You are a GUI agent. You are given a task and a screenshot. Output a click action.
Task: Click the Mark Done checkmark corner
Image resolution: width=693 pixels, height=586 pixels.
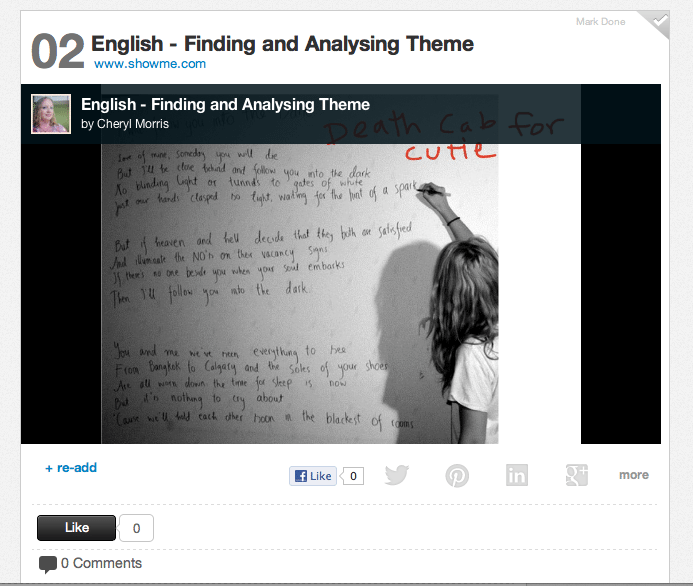click(658, 21)
